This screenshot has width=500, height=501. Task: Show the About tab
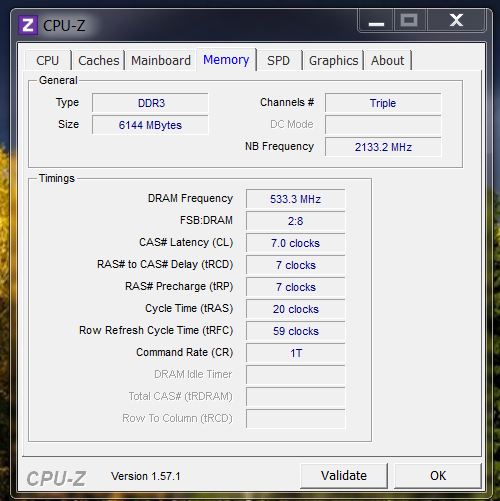[387, 61]
